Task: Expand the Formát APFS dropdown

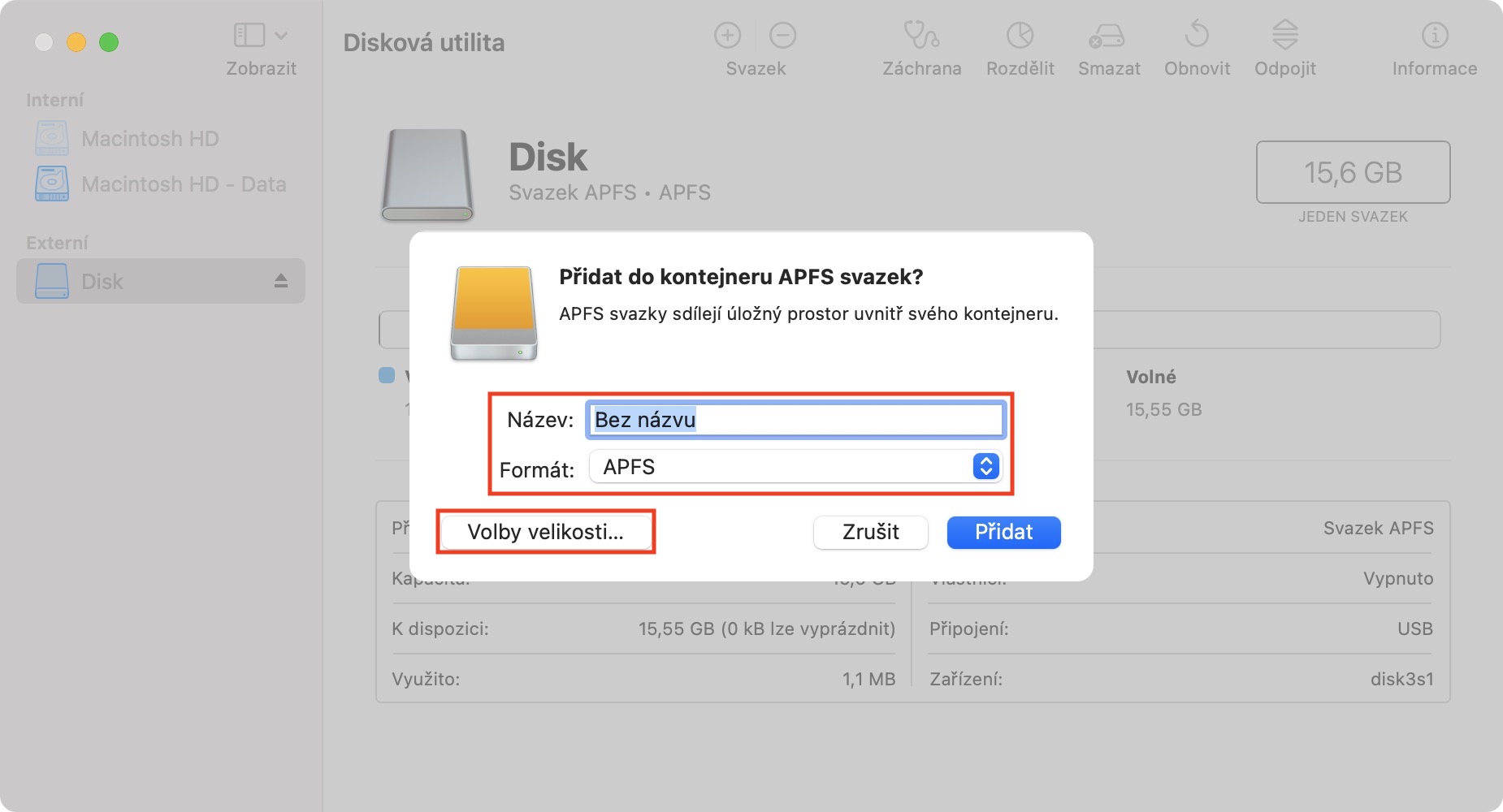Action: pyautogui.click(x=985, y=466)
